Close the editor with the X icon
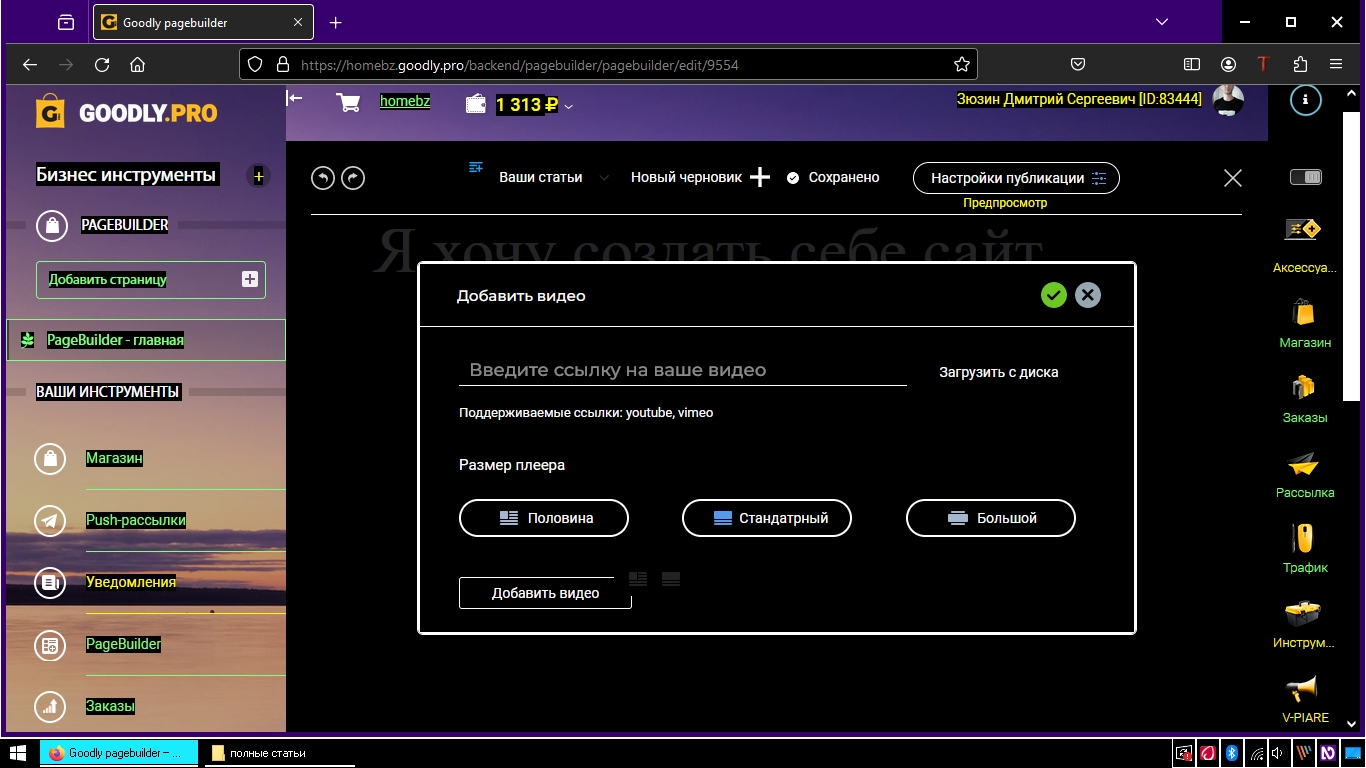The height and width of the screenshot is (768, 1366). click(x=1233, y=178)
